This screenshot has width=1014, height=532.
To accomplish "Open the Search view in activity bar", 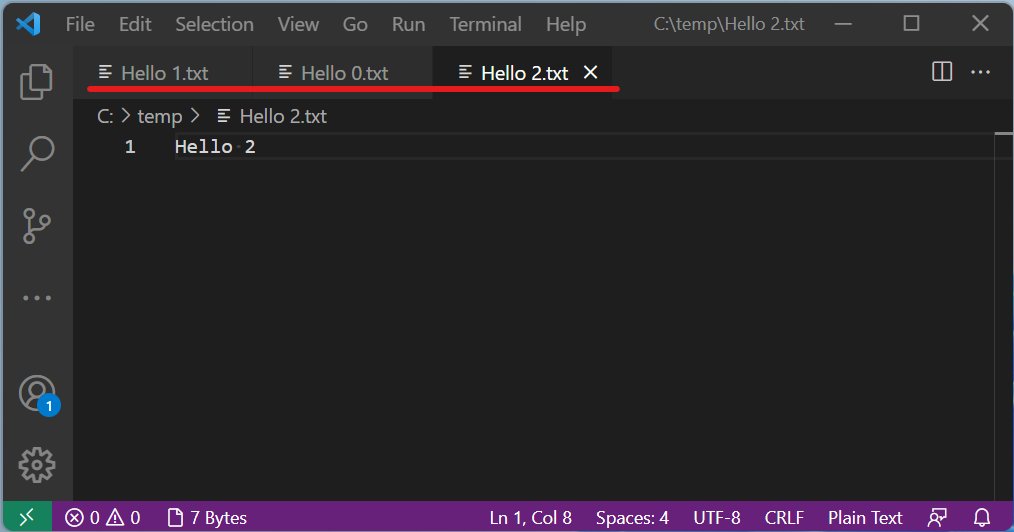I will (37, 154).
